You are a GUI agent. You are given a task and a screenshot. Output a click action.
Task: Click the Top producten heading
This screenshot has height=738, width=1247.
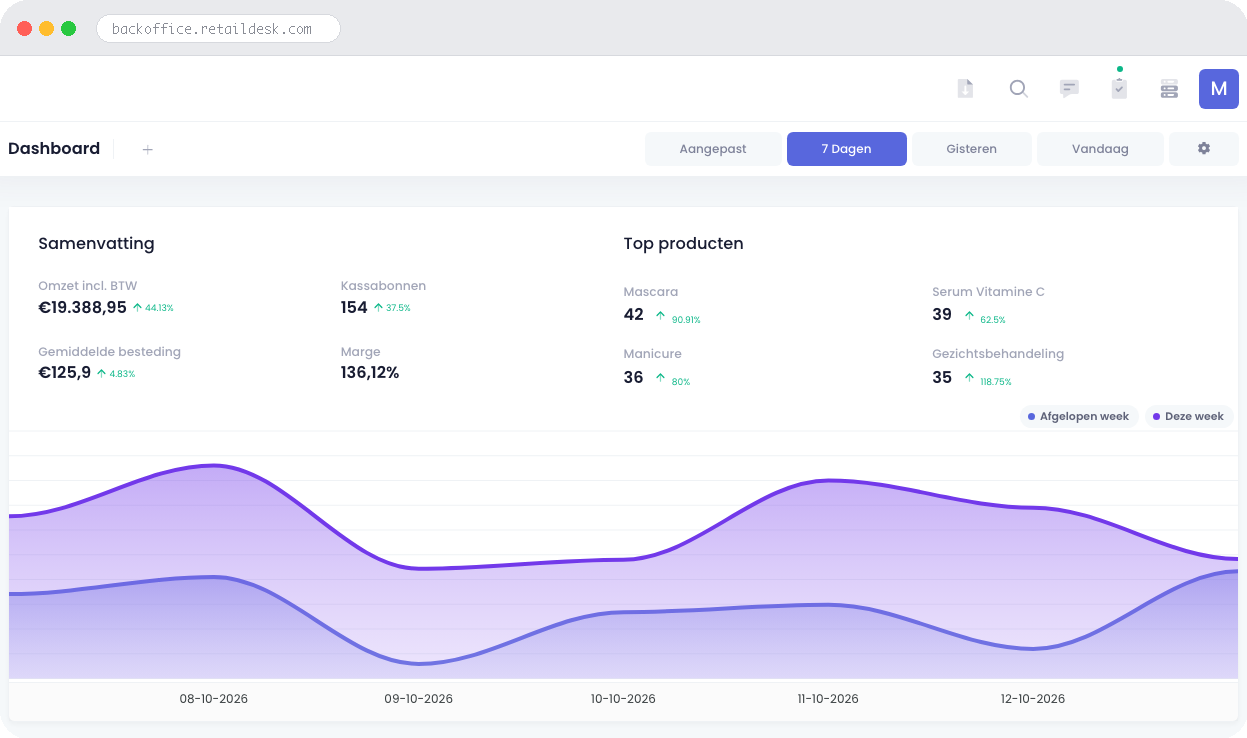pyautogui.click(x=683, y=244)
